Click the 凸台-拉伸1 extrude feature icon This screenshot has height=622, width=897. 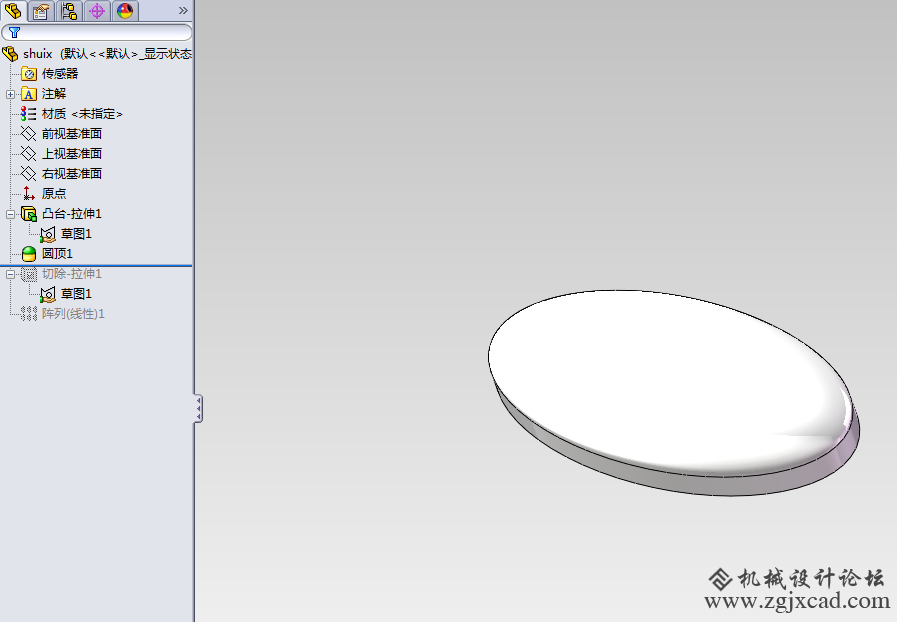tap(29, 214)
